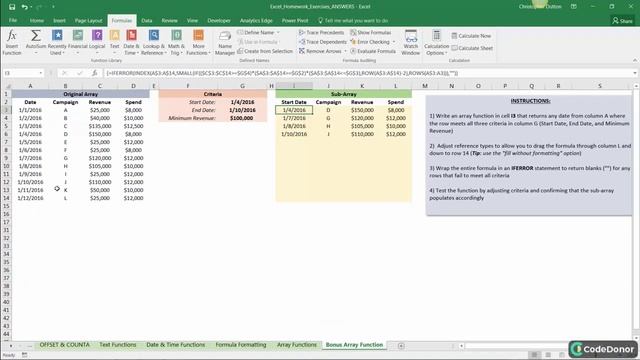The image size is (640, 360).
Task: Add a new worksheet
Action: pos(401,346)
